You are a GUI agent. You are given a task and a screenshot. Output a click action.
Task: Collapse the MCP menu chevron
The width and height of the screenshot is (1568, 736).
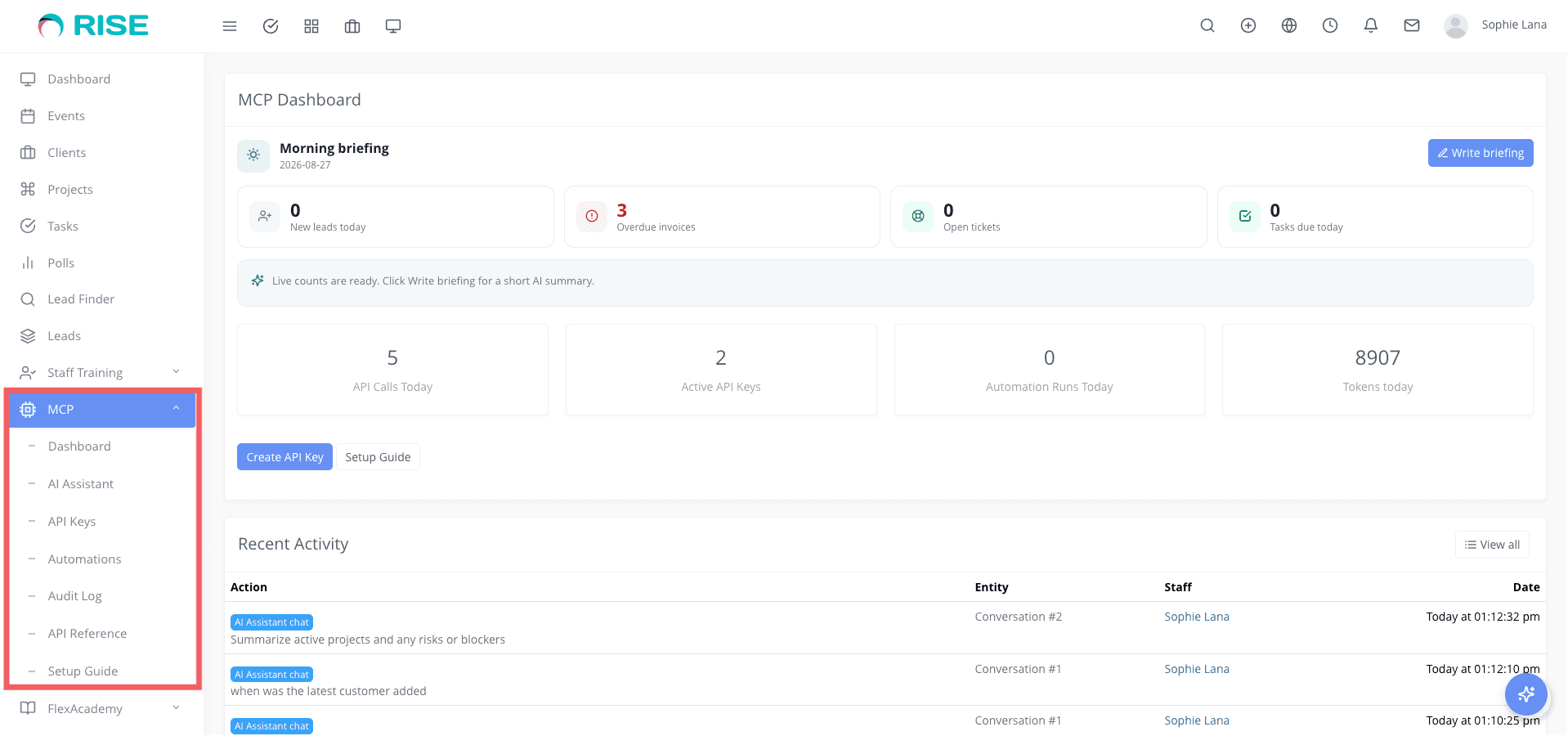(176, 409)
